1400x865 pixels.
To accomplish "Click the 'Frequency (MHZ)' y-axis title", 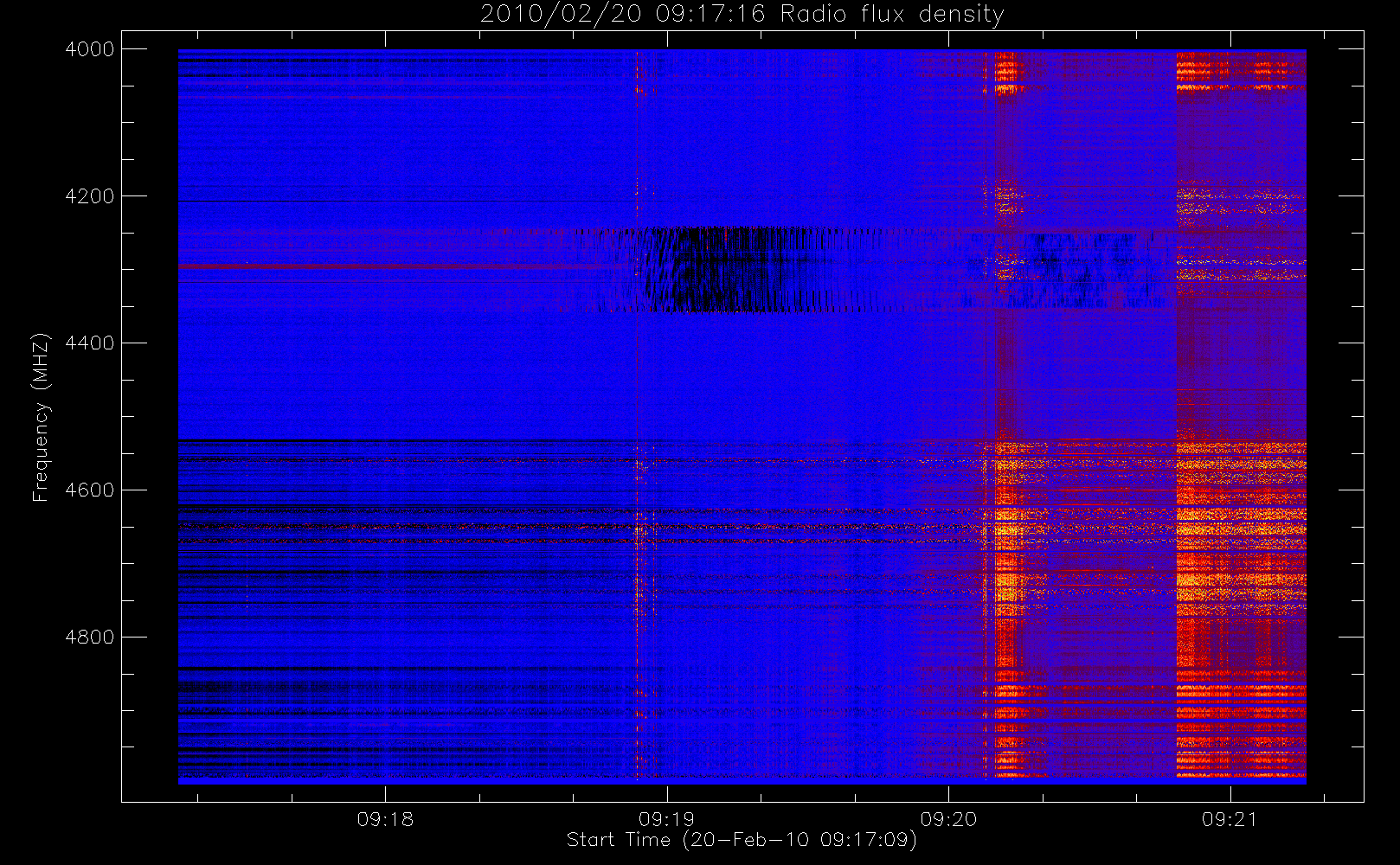I will (41, 417).
